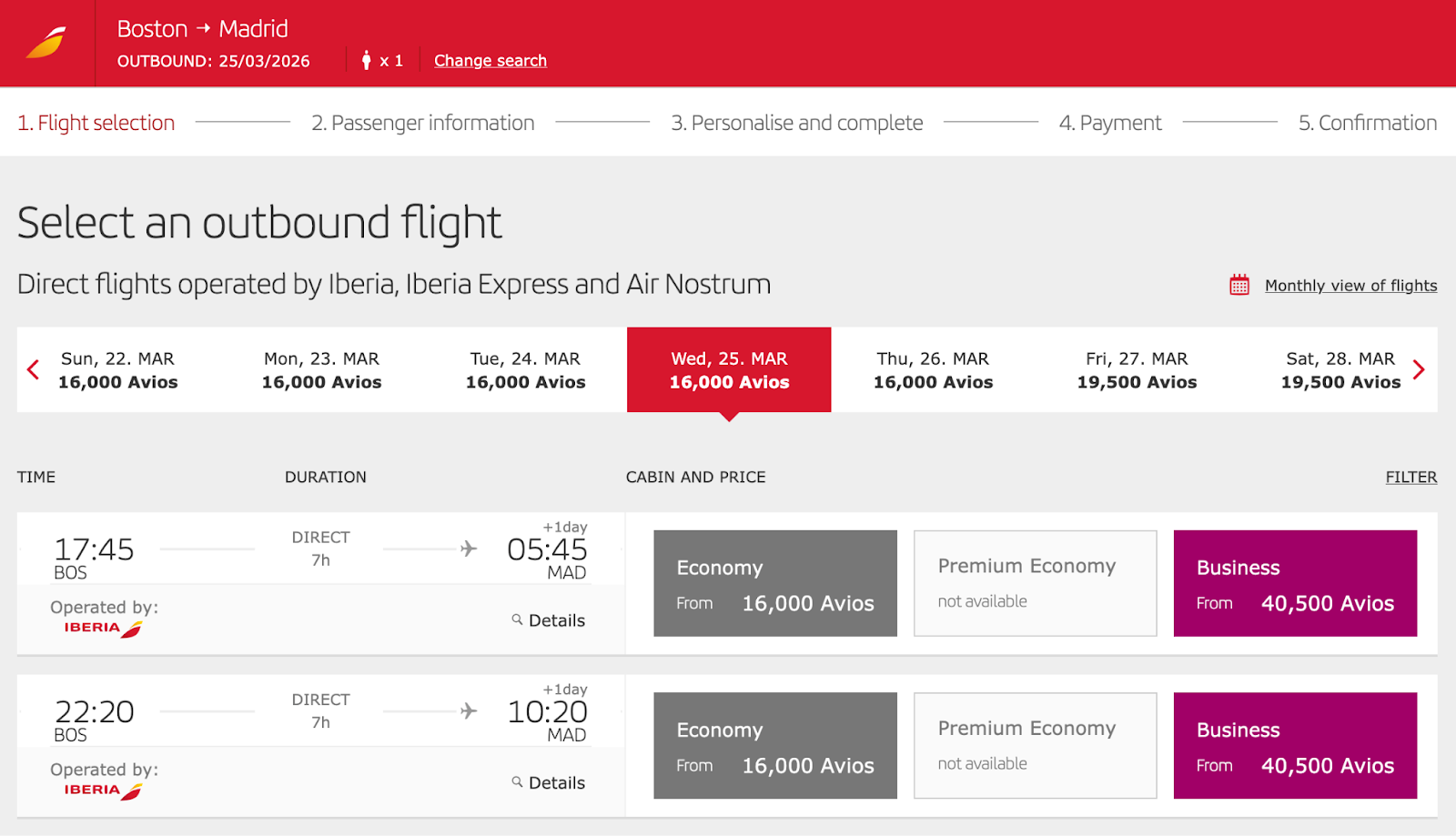The width and height of the screenshot is (1456, 836).
Task: Choose Business for the 22:20 flight
Action: pyautogui.click(x=1295, y=746)
